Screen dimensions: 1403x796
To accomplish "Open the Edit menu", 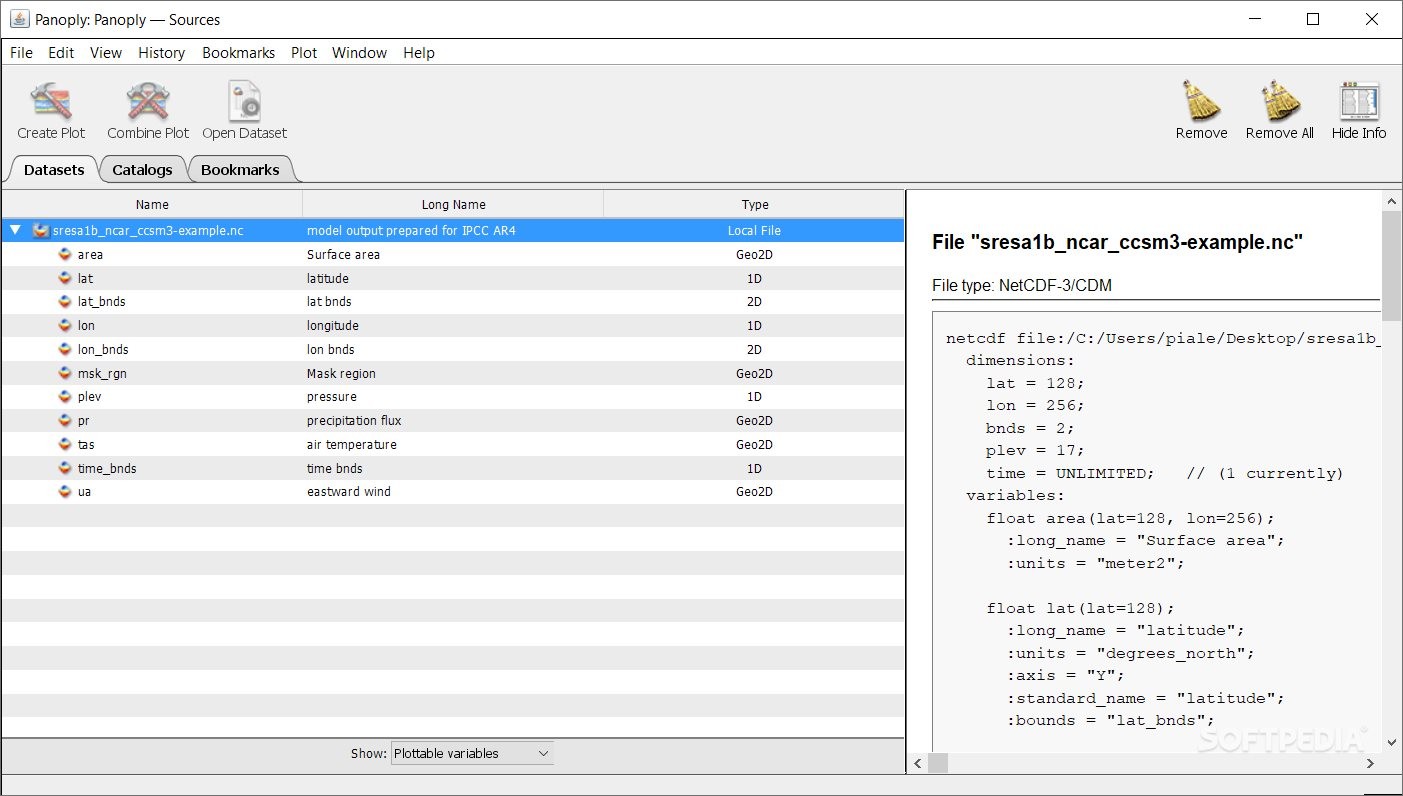I will 61,53.
